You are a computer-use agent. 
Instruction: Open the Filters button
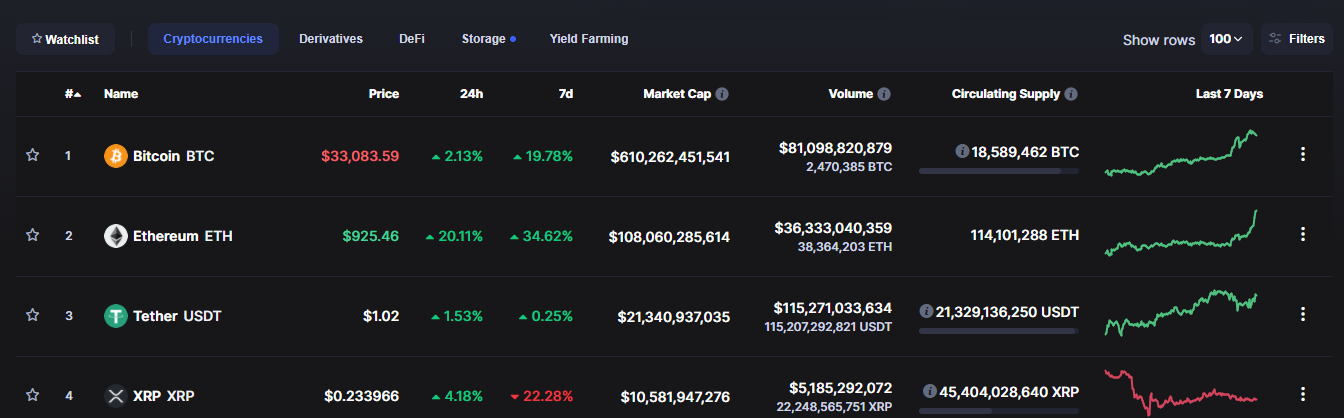pos(1297,39)
